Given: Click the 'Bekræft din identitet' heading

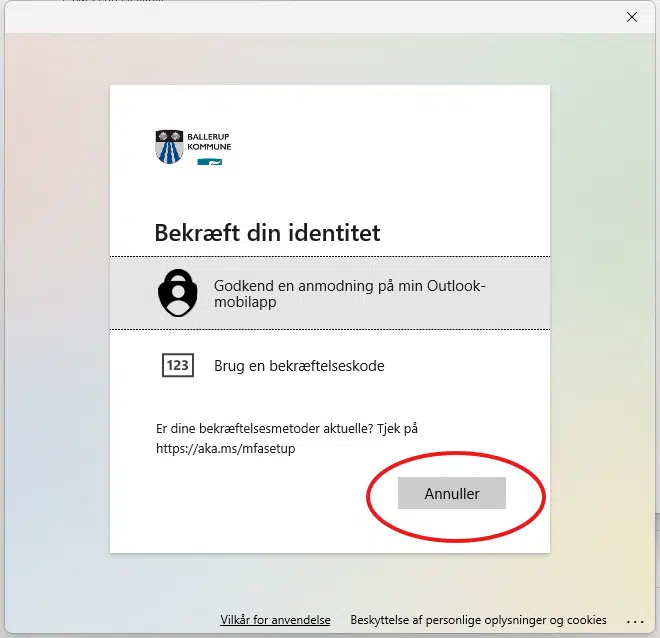Looking at the screenshot, I should (x=267, y=233).
